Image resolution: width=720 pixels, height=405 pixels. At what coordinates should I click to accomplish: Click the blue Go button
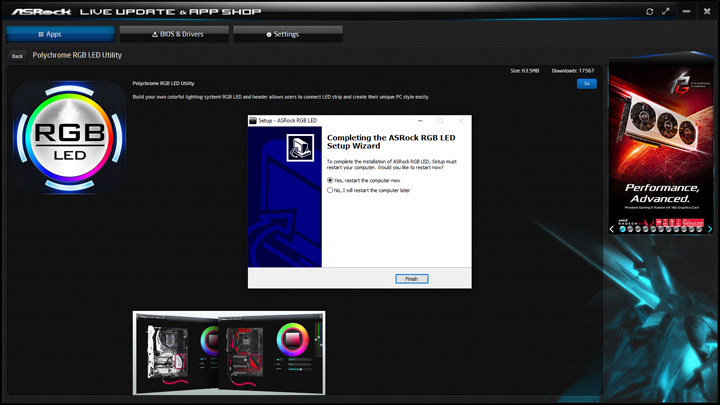tap(586, 84)
